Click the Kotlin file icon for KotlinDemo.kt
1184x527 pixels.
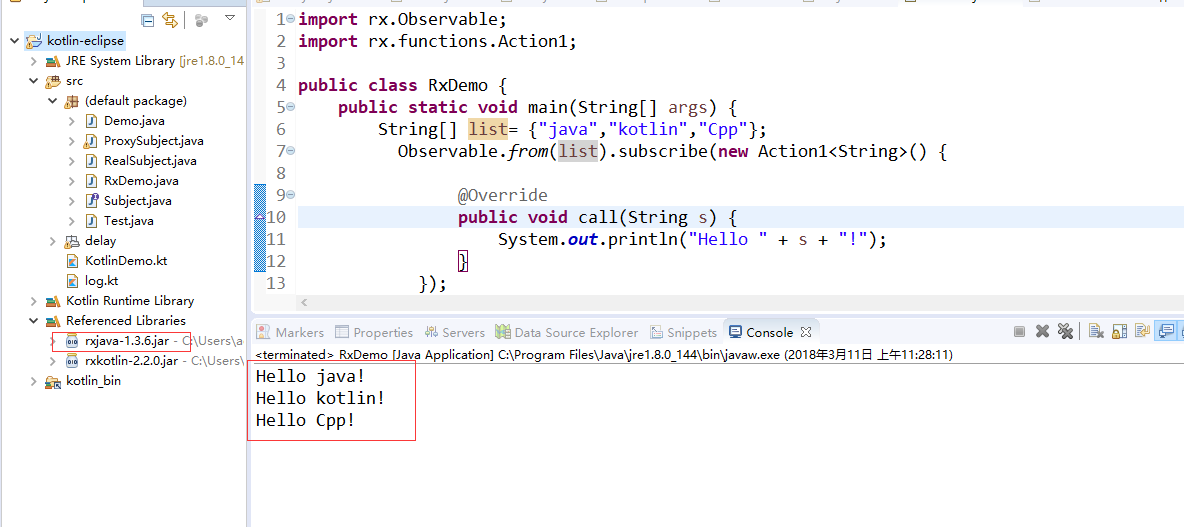(72, 261)
